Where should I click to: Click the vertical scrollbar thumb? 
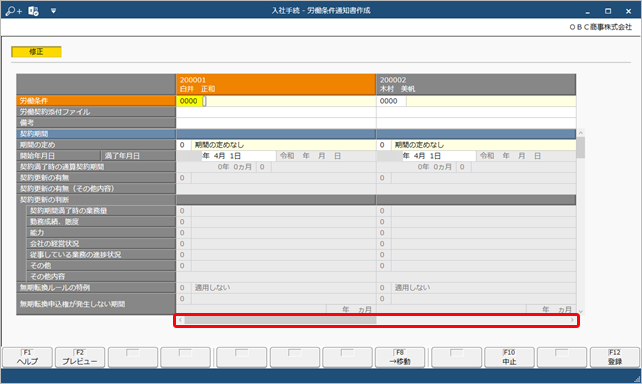pos(581,148)
